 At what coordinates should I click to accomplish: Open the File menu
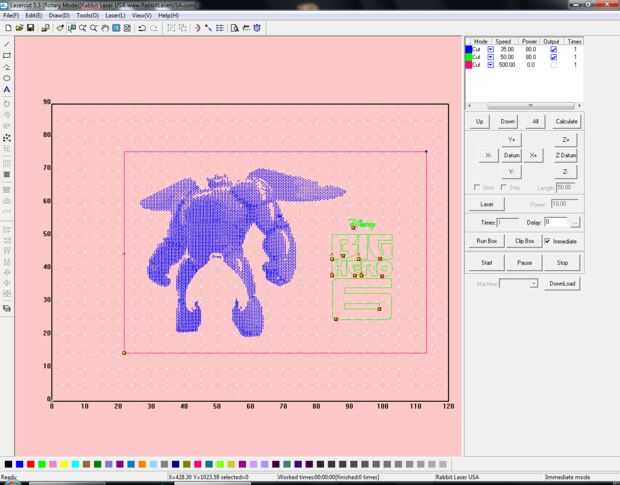(11, 15)
